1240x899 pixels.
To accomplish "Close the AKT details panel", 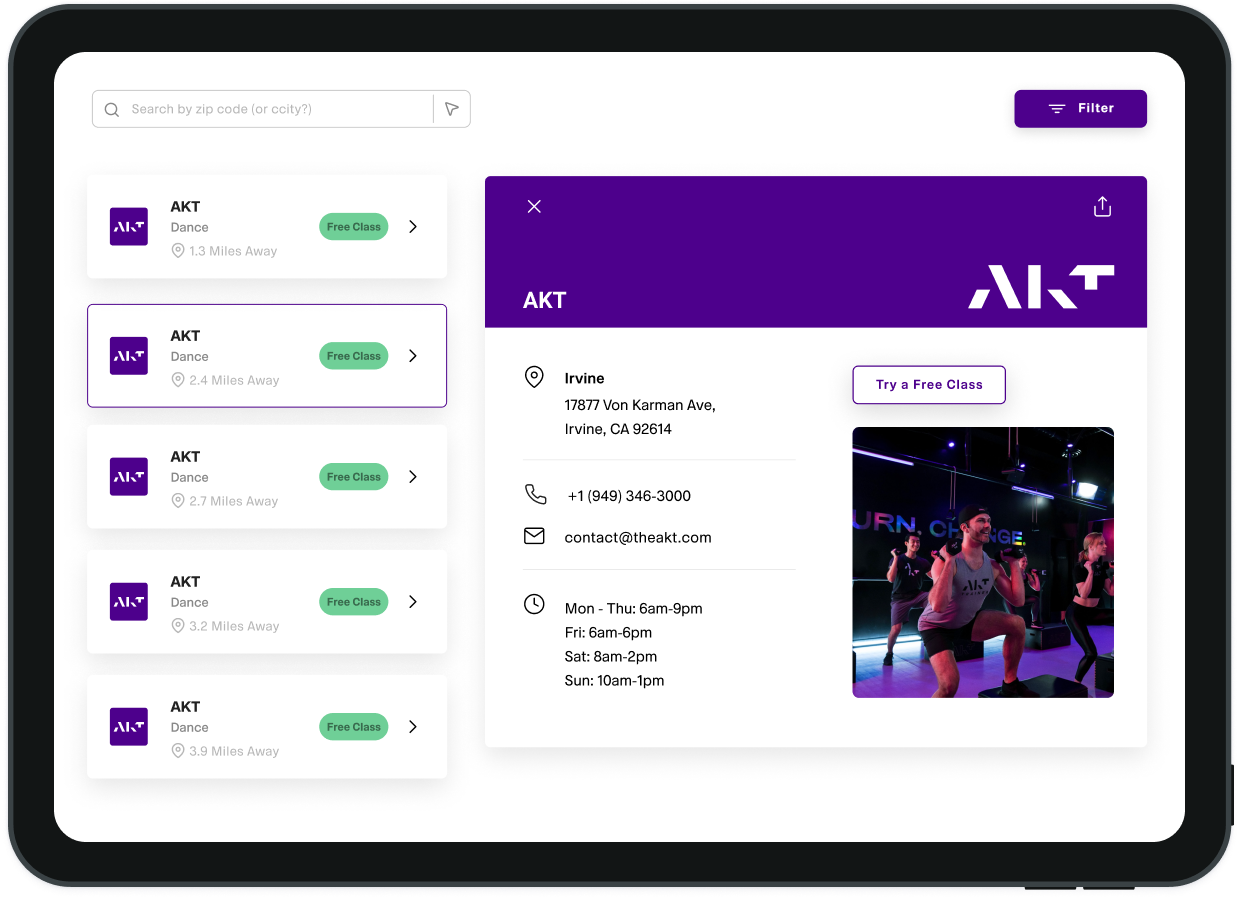I will (x=534, y=206).
